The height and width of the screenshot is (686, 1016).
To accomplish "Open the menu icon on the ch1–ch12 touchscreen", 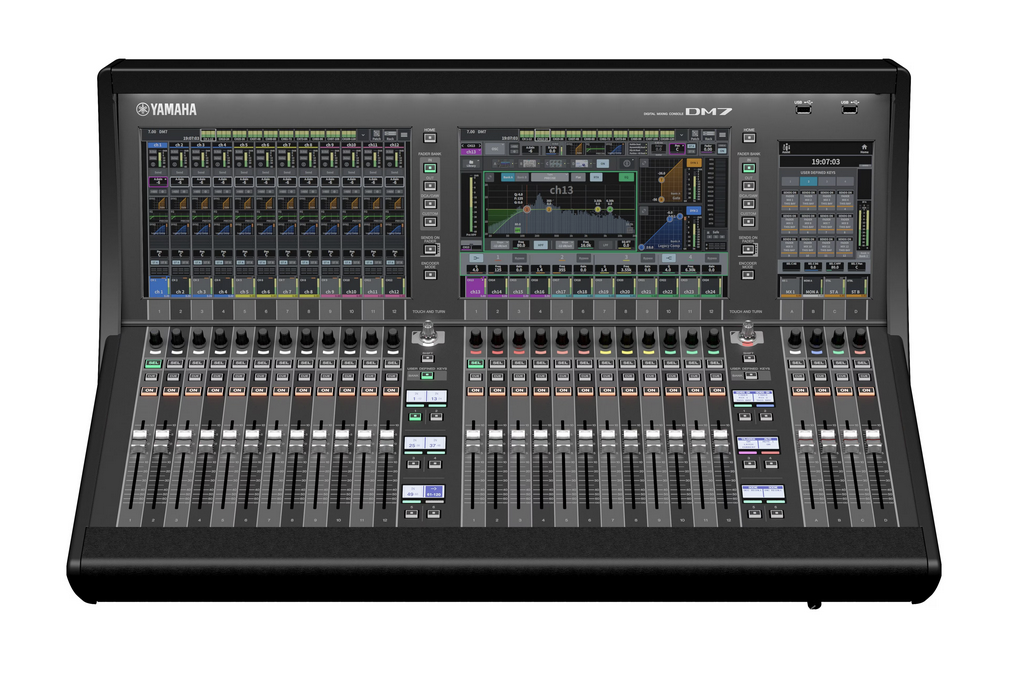I will [x=404, y=135].
